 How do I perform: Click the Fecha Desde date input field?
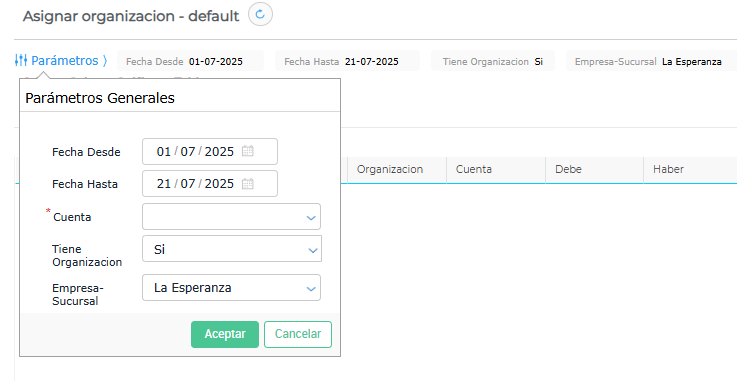(210, 151)
